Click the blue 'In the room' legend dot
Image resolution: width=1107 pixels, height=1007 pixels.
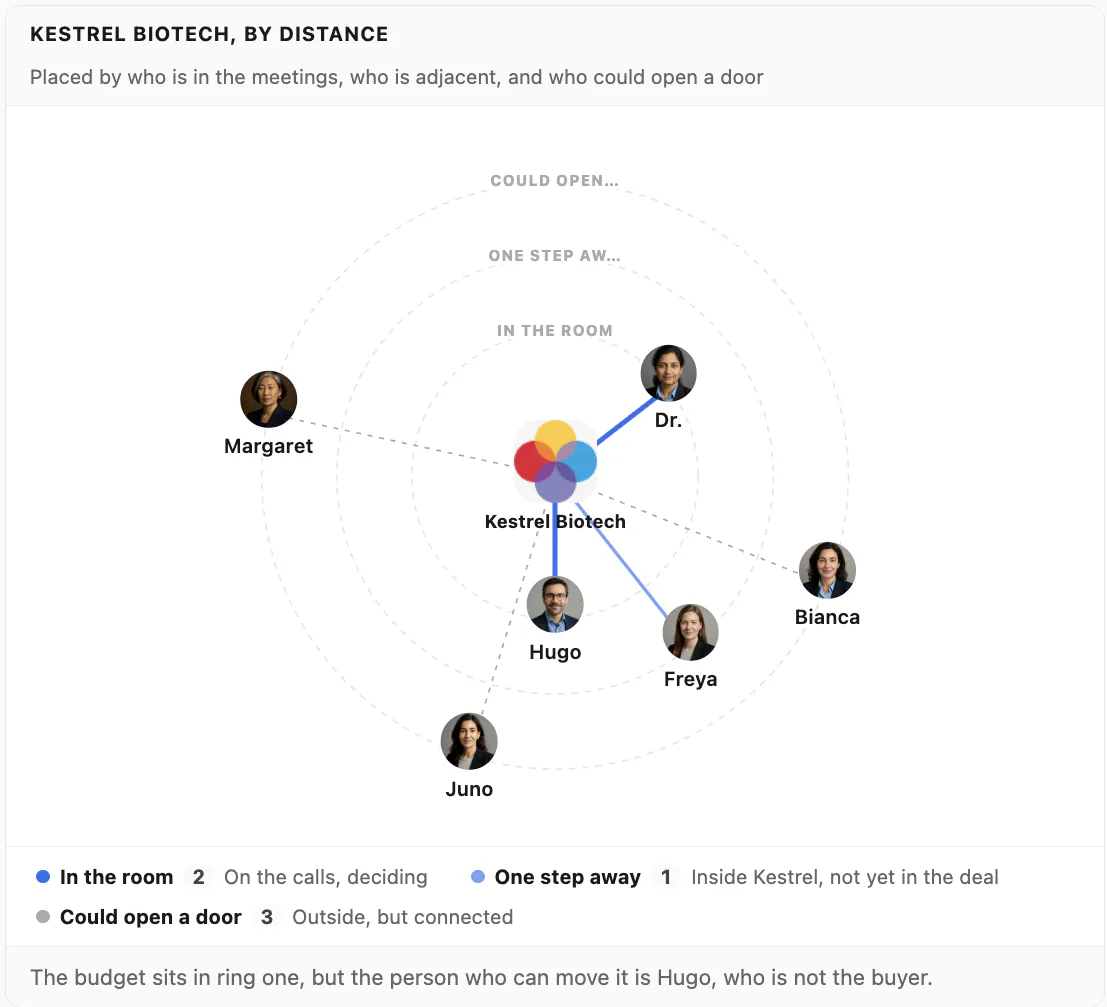click(x=43, y=876)
